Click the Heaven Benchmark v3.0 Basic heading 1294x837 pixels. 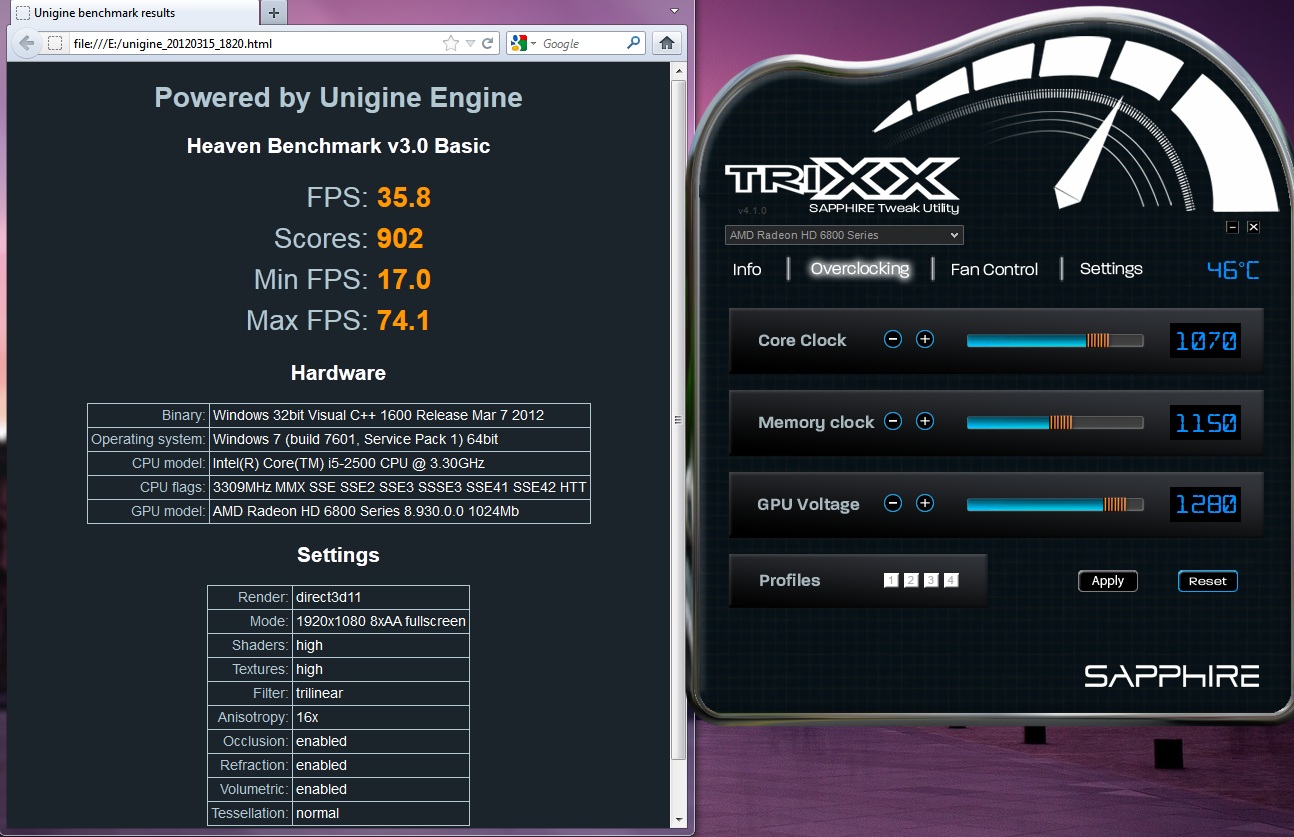pyautogui.click(x=338, y=146)
